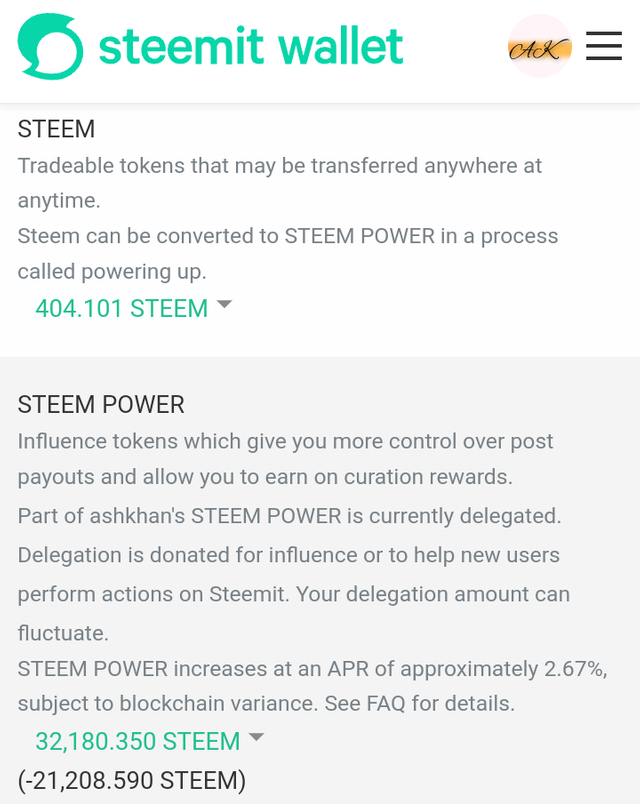Click the APR 2.67% sentence
This screenshot has height=804, width=640.
312,668
